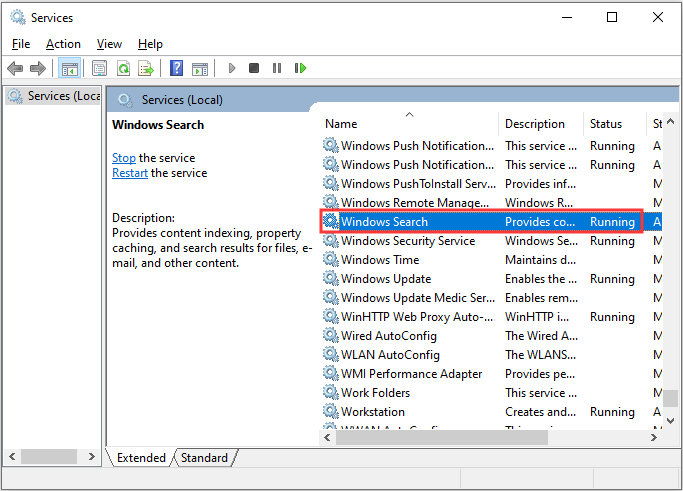Click the Restart the service link
The height and width of the screenshot is (491, 683).
pos(130,173)
